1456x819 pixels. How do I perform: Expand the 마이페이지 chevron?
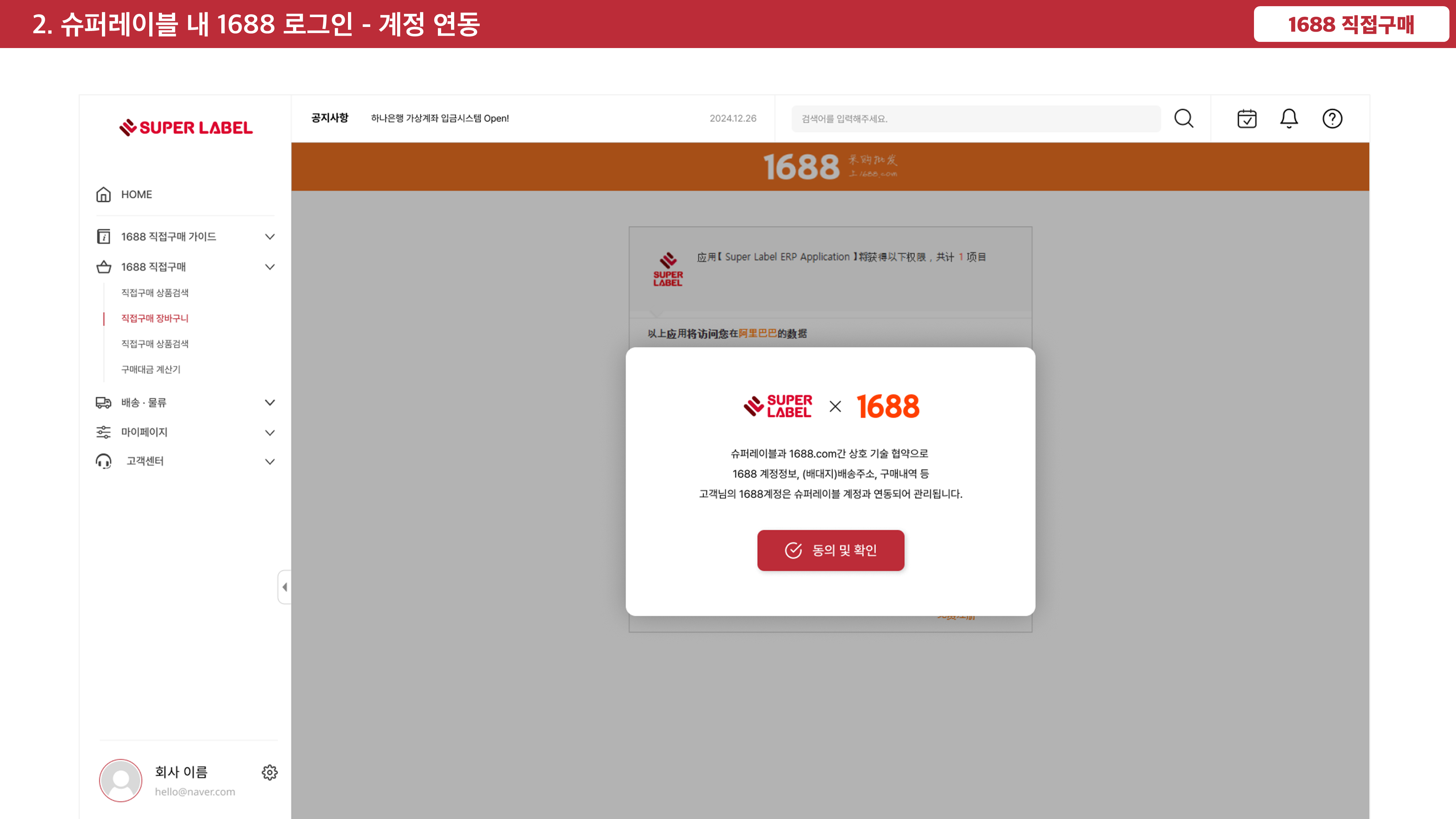pyautogui.click(x=270, y=432)
